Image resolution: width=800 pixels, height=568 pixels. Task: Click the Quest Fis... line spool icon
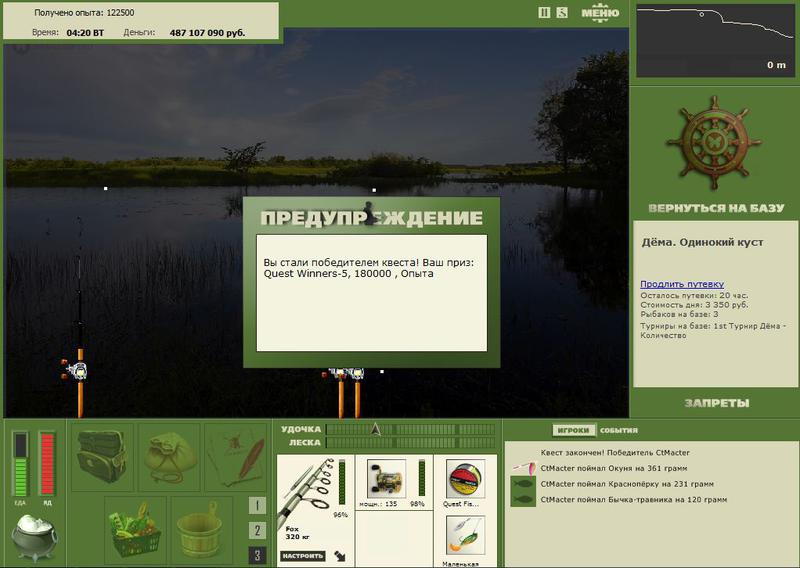pos(465,478)
